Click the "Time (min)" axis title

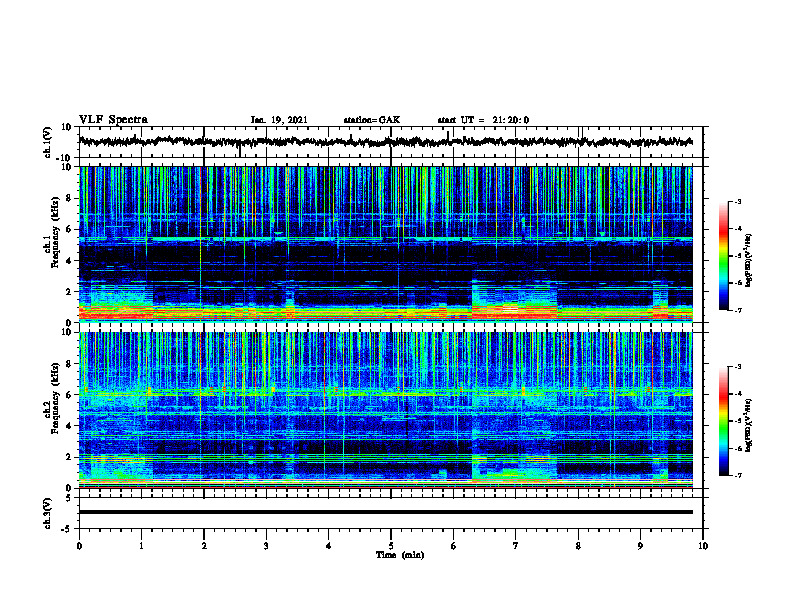point(400,555)
